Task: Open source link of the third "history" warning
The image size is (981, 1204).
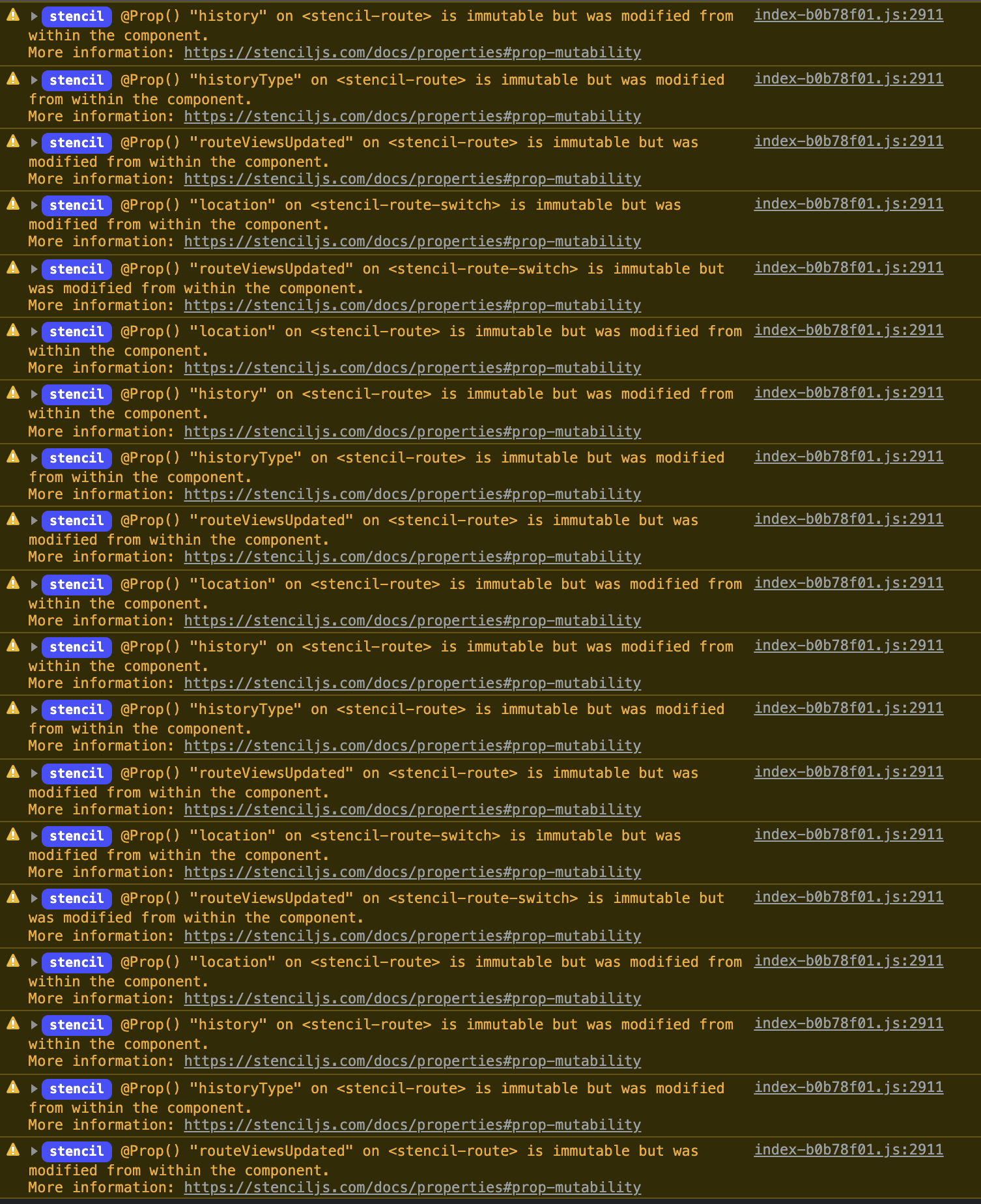Action: click(x=848, y=646)
